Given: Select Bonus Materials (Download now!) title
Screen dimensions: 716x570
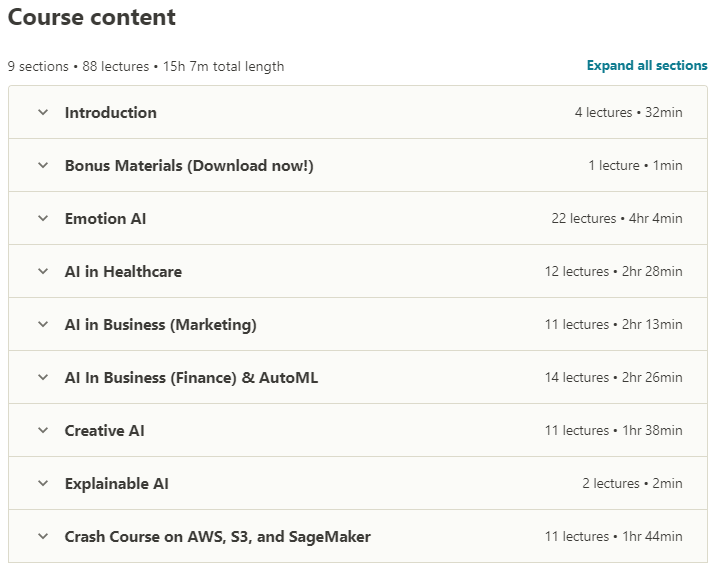Looking at the screenshot, I should coord(189,166).
